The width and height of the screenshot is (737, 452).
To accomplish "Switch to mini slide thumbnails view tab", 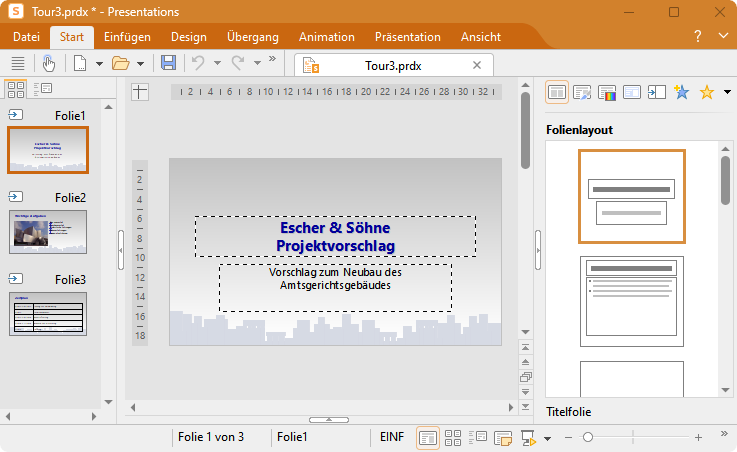I will 16,89.
